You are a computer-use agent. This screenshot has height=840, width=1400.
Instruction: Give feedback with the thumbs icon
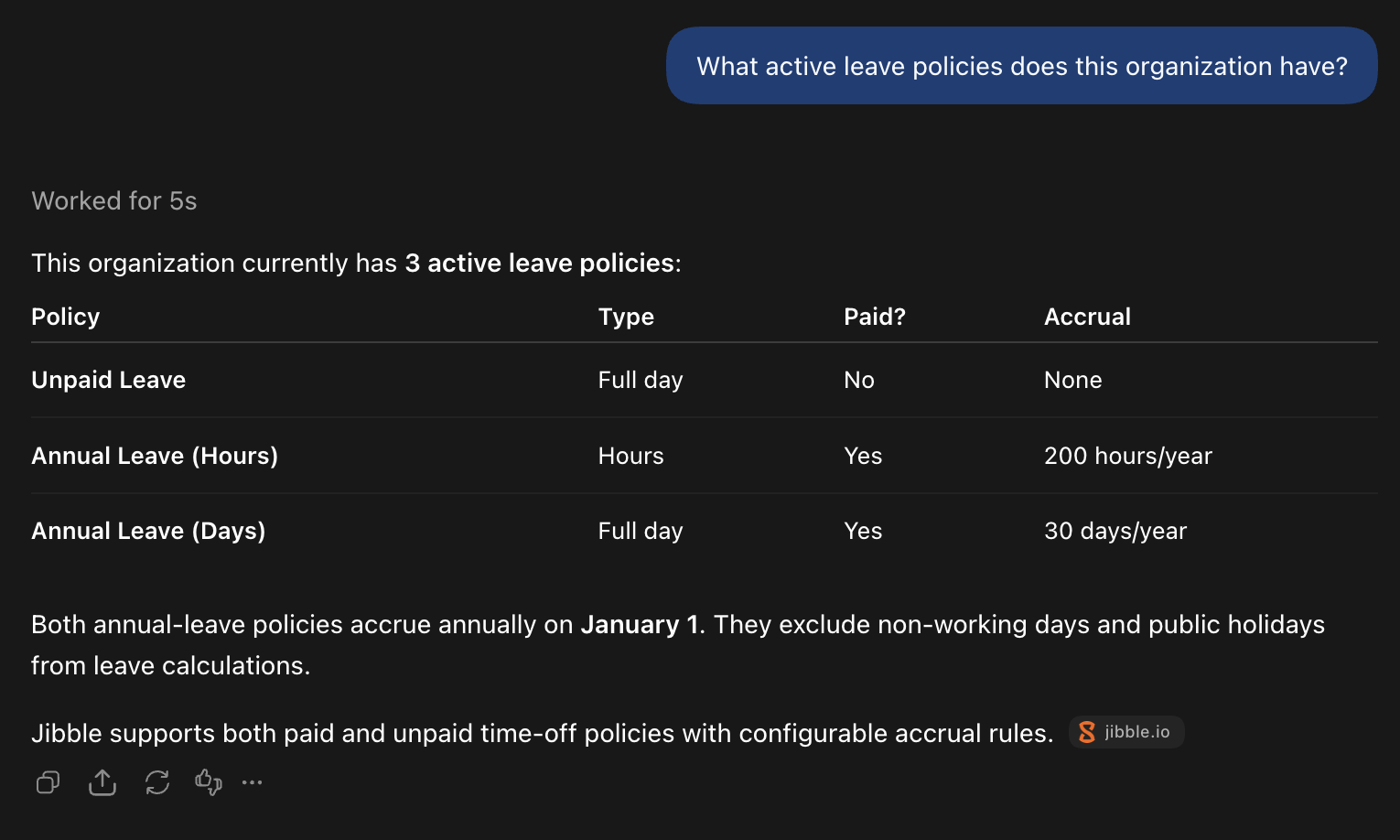209,782
